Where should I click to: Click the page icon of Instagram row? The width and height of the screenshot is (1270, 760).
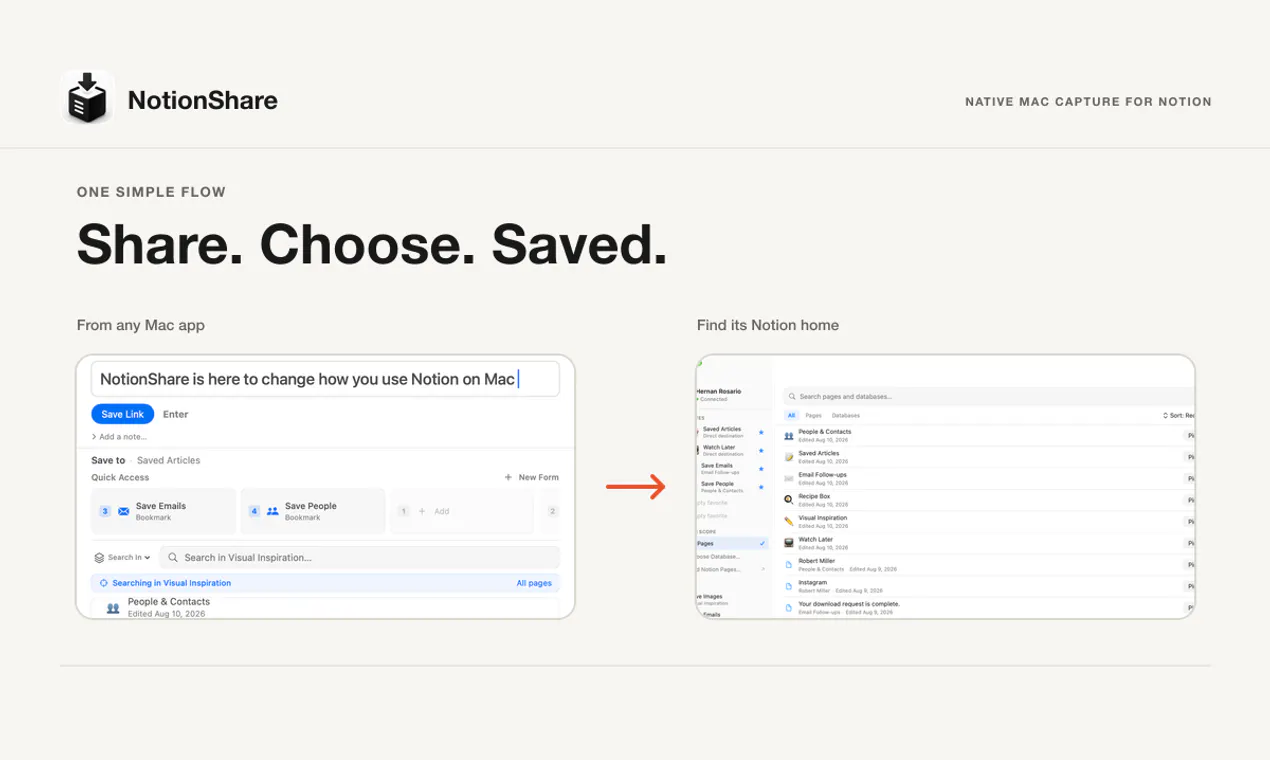[x=789, y=586]
